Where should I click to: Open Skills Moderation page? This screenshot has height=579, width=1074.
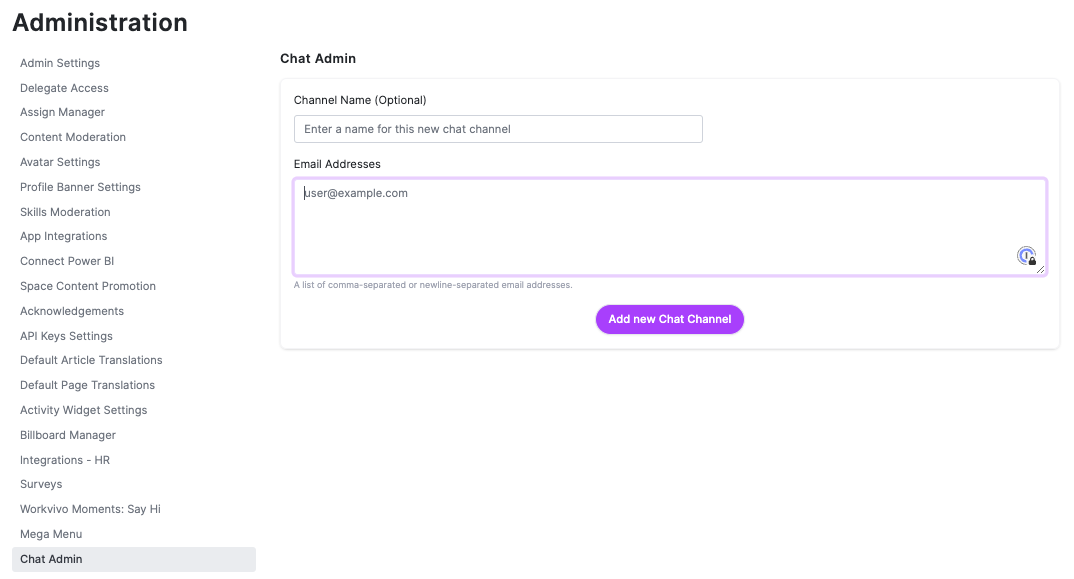tap(65, 212)
